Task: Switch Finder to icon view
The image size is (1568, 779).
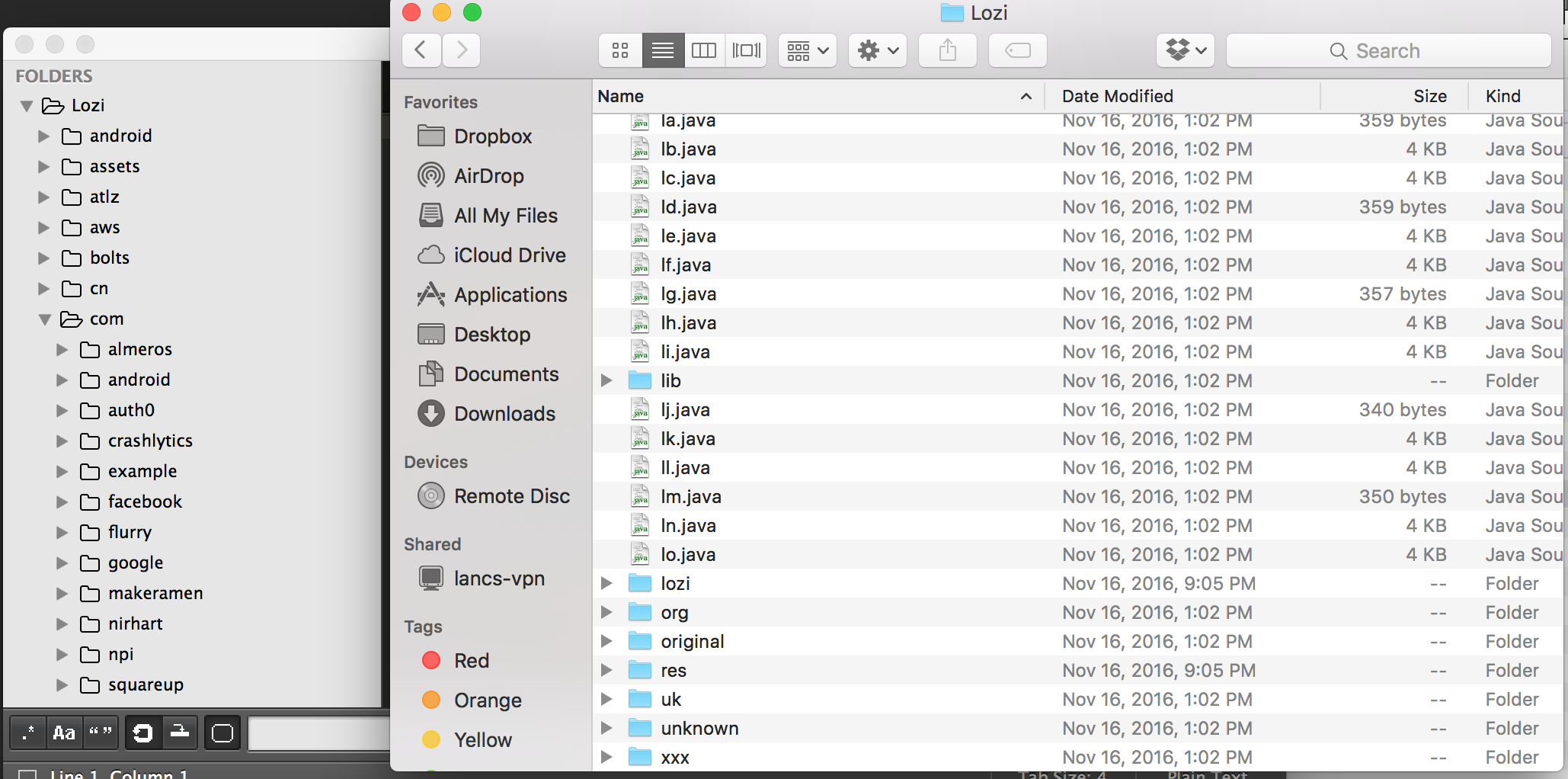Action: tap(620, 50)
